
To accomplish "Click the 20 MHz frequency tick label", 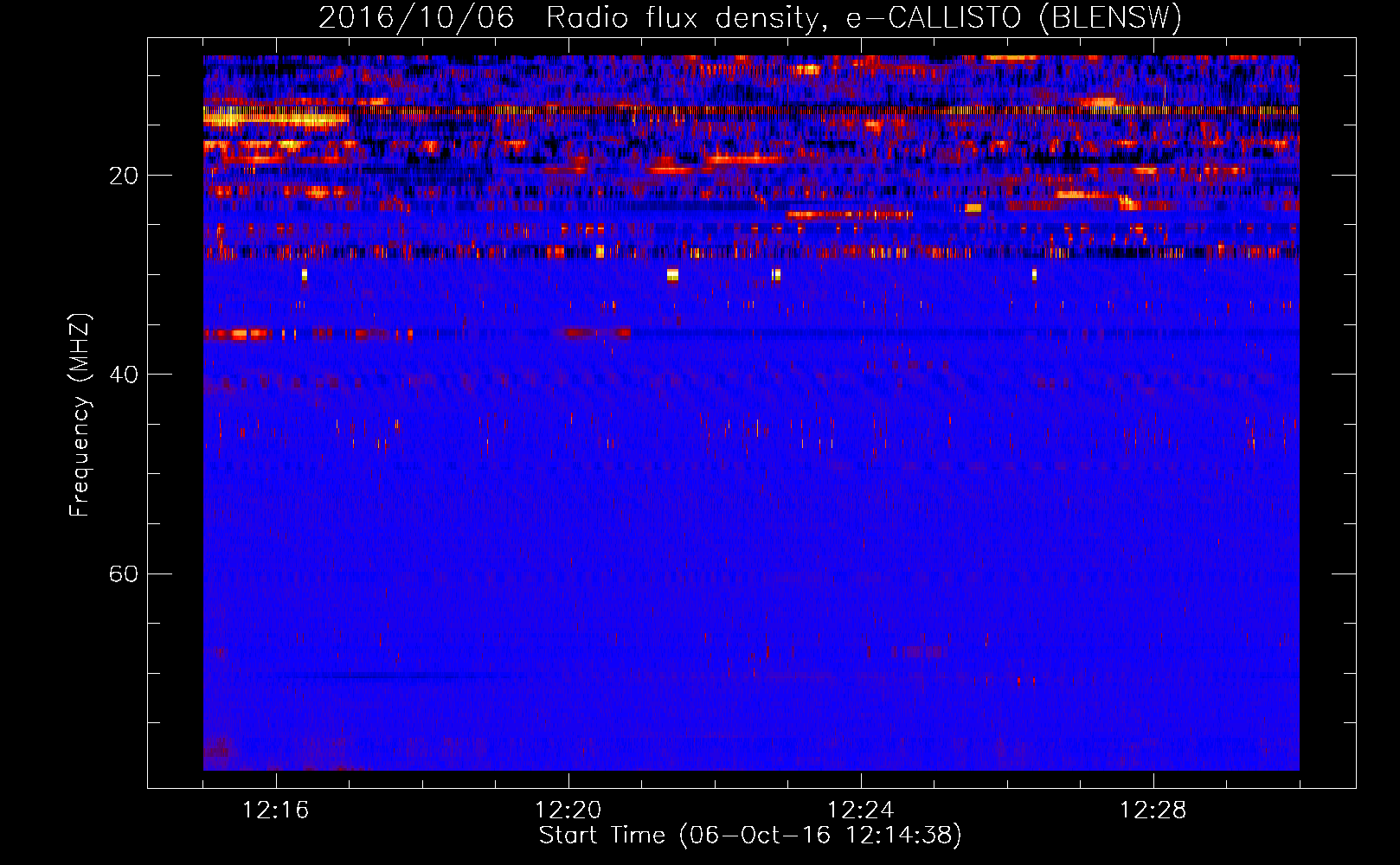I will pyautogui.click(x=124, y=176).
